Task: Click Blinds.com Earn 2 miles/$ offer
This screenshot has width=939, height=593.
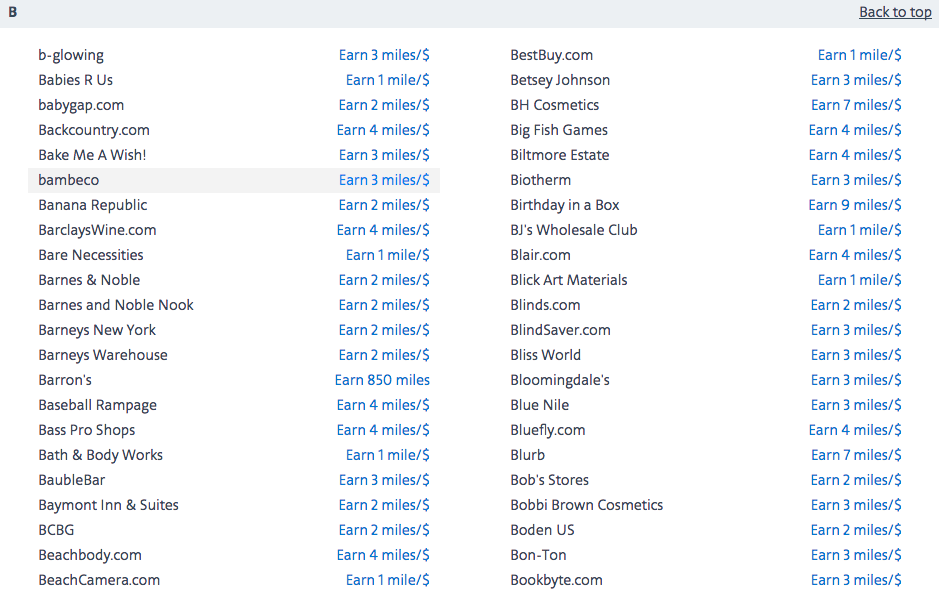Action: click(856, 305)
